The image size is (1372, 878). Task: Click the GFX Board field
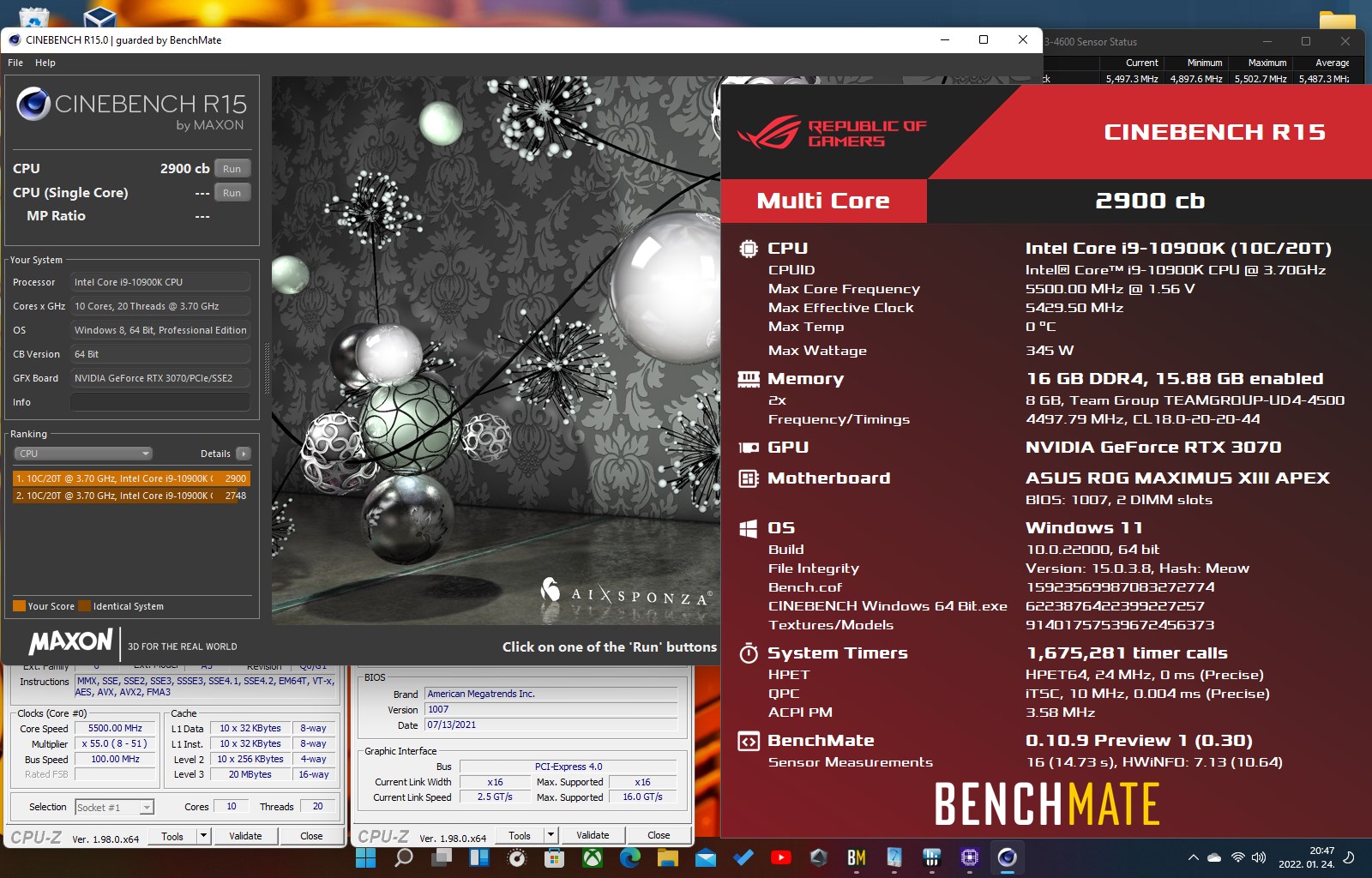coord(160,378)
